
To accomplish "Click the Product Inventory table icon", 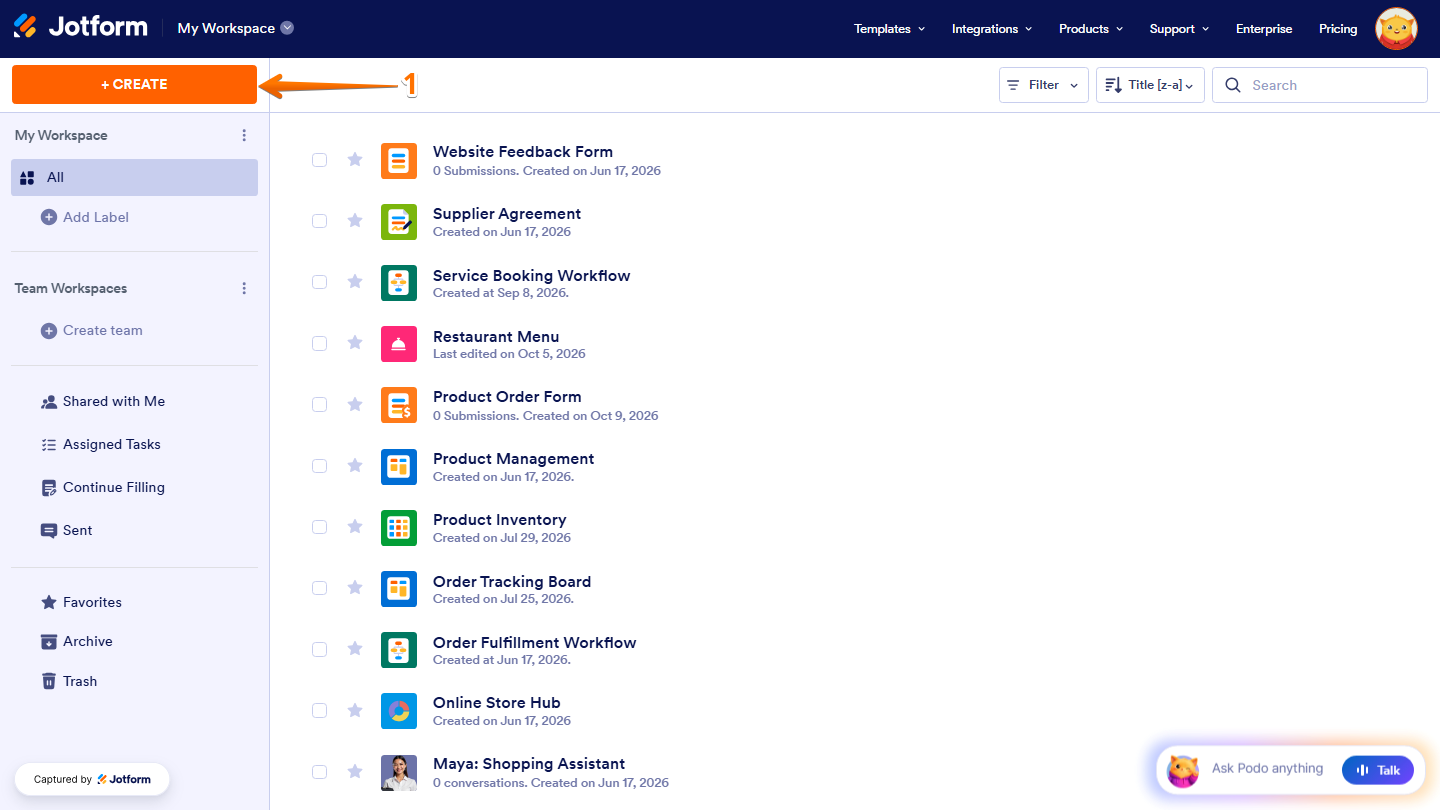I will pos(399,528).
